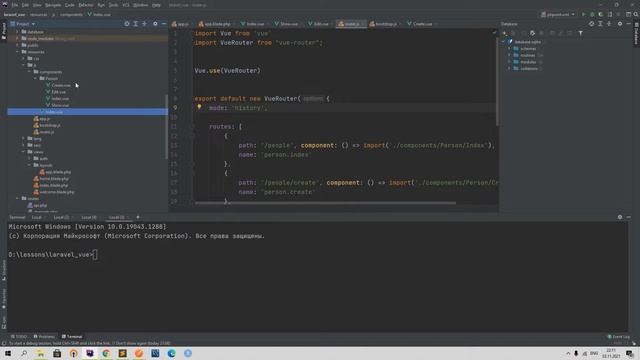
Task: Expand the database folder in project tree
Action: (17, 32)
